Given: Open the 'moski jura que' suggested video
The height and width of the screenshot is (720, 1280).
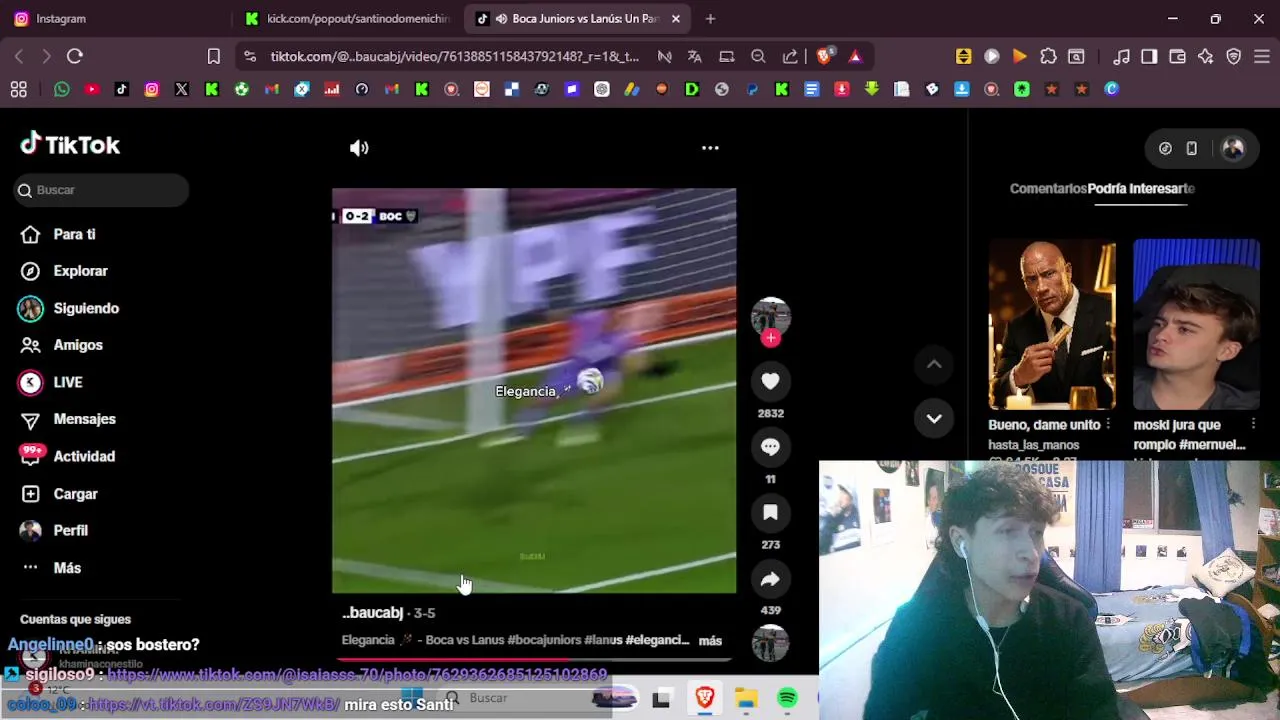Looking at the screenshot, I should (1196, 324).
